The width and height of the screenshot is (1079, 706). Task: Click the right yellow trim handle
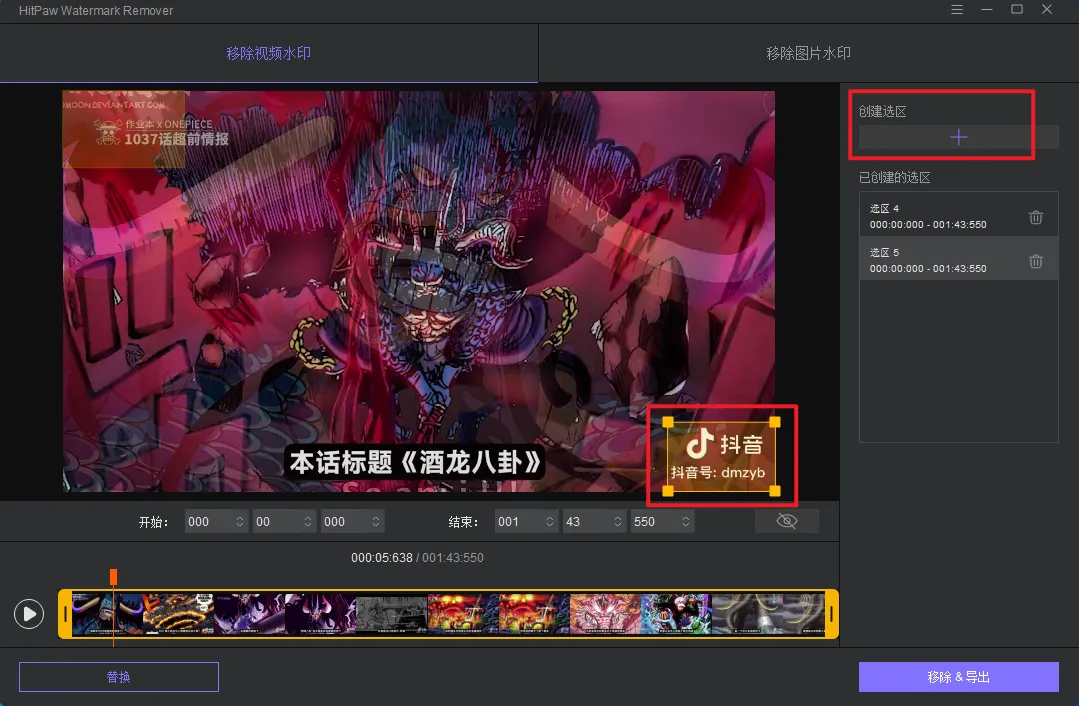(831, 613)
